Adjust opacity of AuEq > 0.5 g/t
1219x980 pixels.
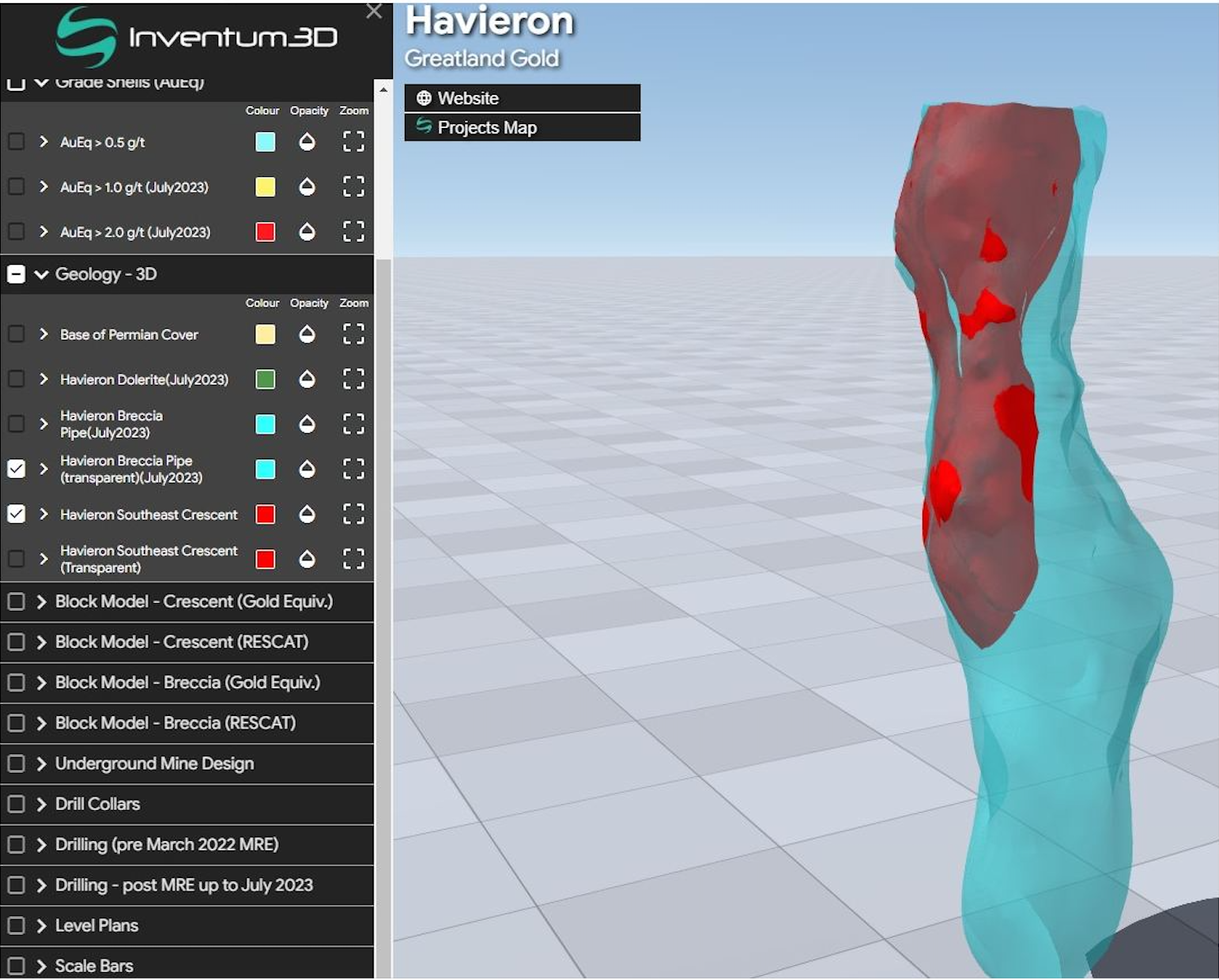click(x=307, y=141)
